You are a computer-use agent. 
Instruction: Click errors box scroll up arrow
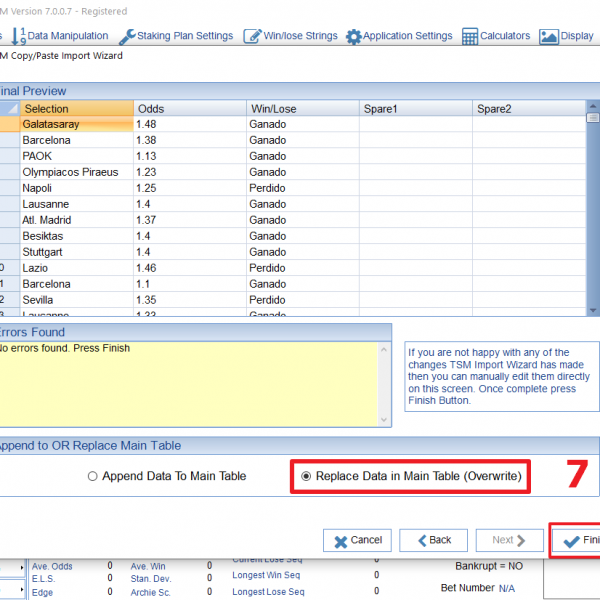384,350
